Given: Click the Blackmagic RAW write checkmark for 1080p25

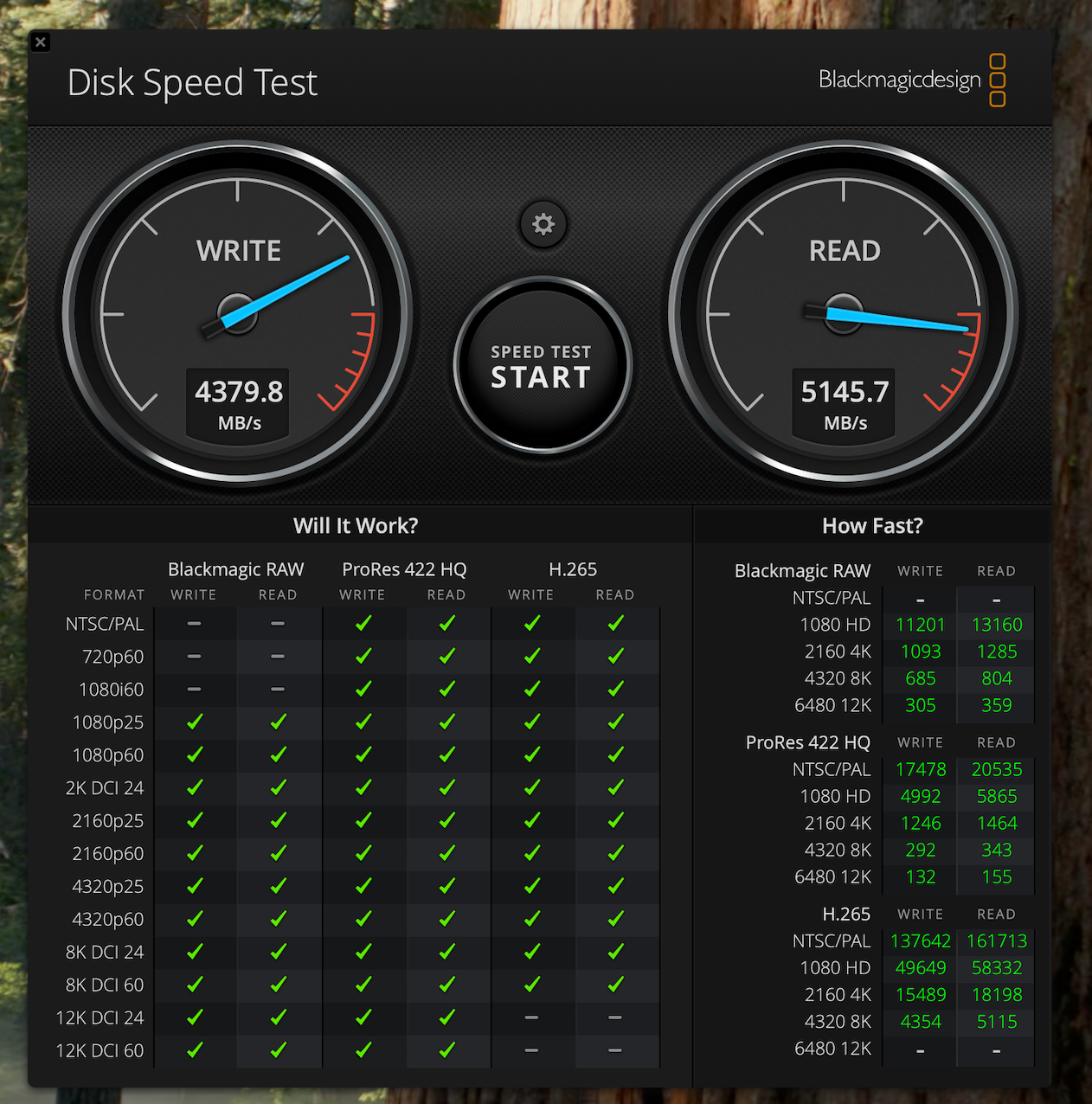Looking at the screenshot, I should coord(195,722).
